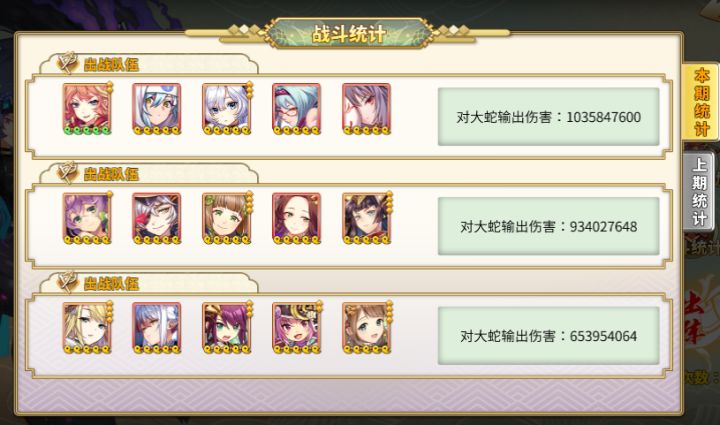This screenshot has height=425, width=720.
Task: Click the silver-haired eyepatch character portrait
Action: [x=157, y=218]
